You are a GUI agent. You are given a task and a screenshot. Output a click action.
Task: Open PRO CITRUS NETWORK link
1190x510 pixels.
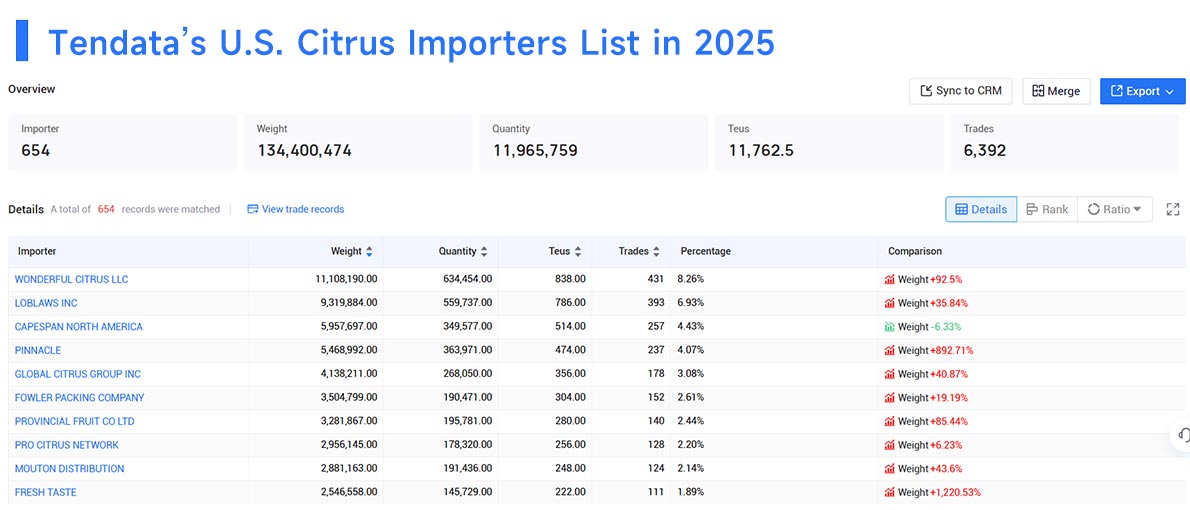pyautogui.click(x=67, y=445)
